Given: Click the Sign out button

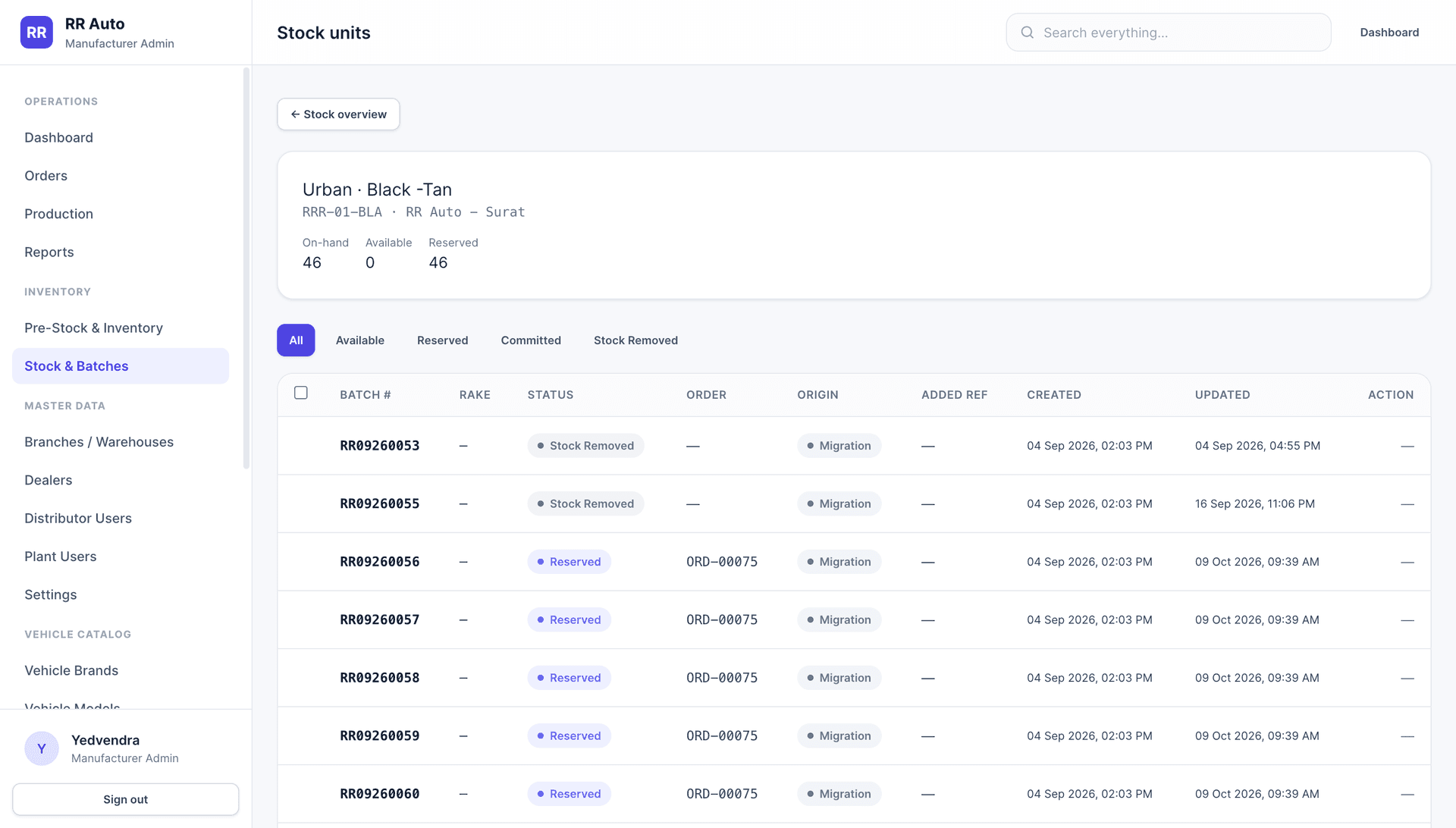Looking at the screenshot, I should click(x=126, y=799).
